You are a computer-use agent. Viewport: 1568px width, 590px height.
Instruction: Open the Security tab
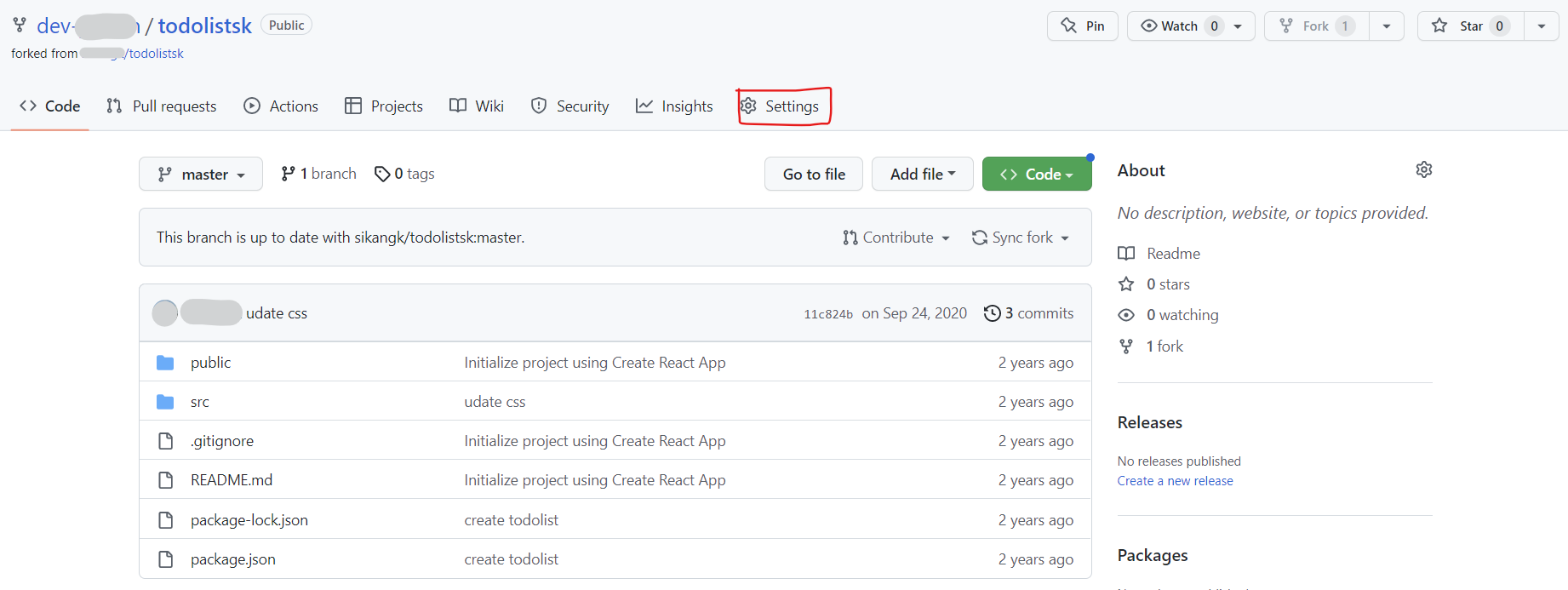[570, 106]
